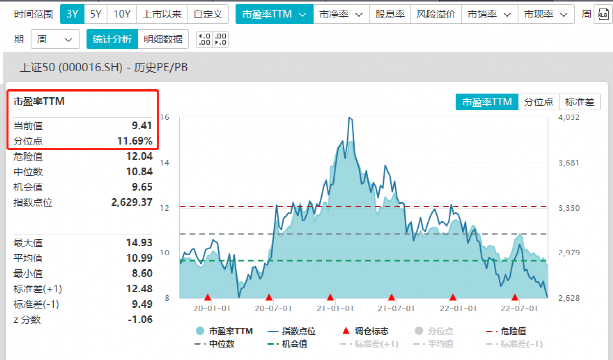The image size is (613, 360).
Task: Toggle the 市盈率TTM legend circle
Action: [x=200, y=331]
